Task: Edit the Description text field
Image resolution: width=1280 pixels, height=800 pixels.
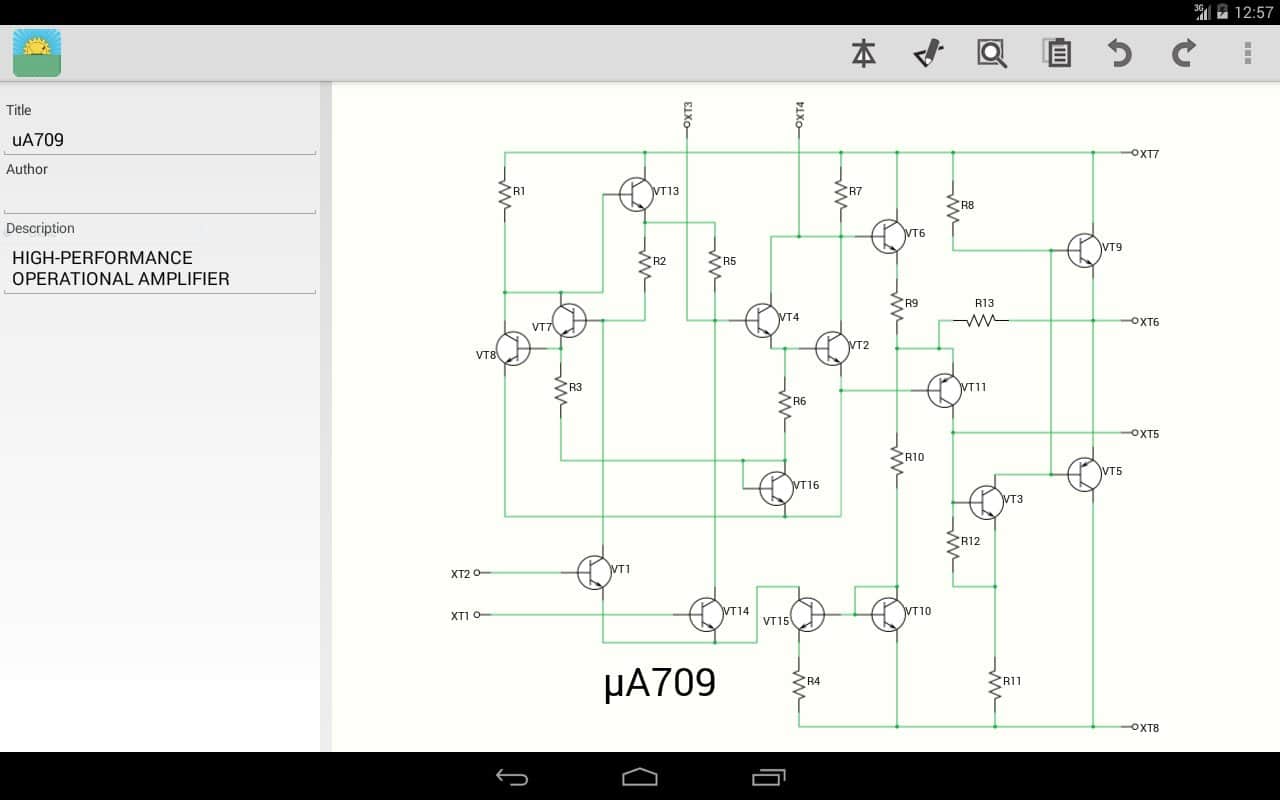Action: (x=160, y=268)
